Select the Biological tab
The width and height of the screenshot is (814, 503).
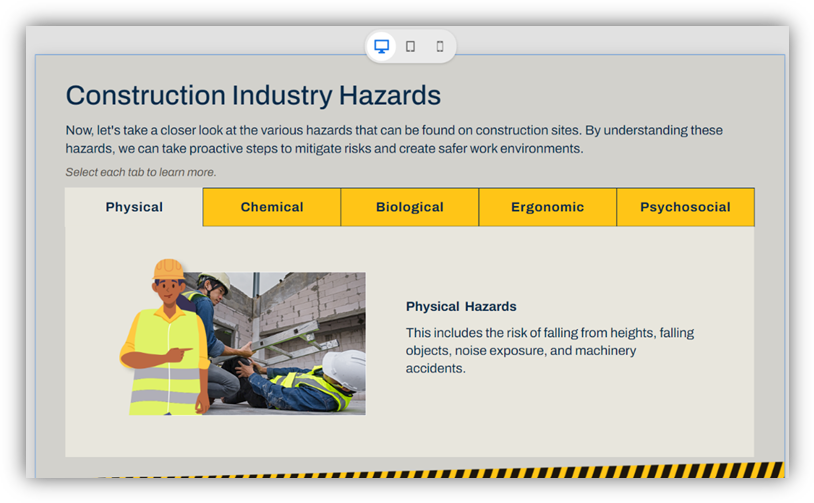point(410,207)
